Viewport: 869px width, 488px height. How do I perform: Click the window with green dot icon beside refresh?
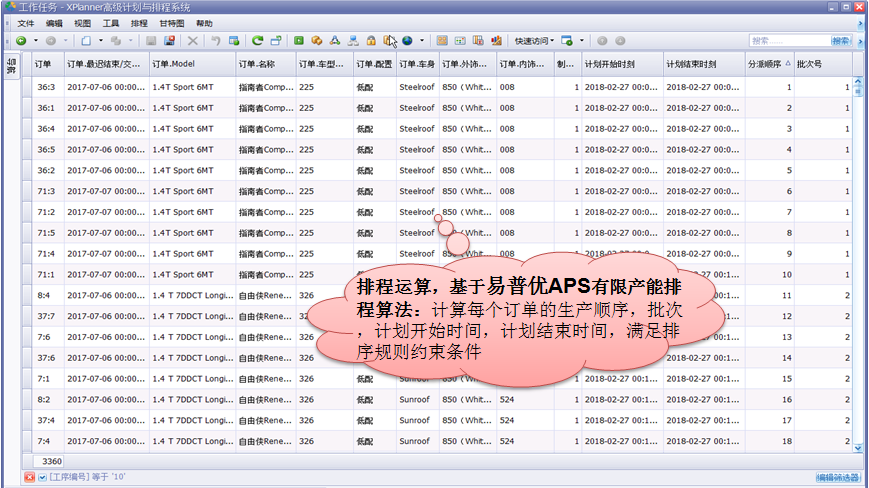click(x=234, y=41)
